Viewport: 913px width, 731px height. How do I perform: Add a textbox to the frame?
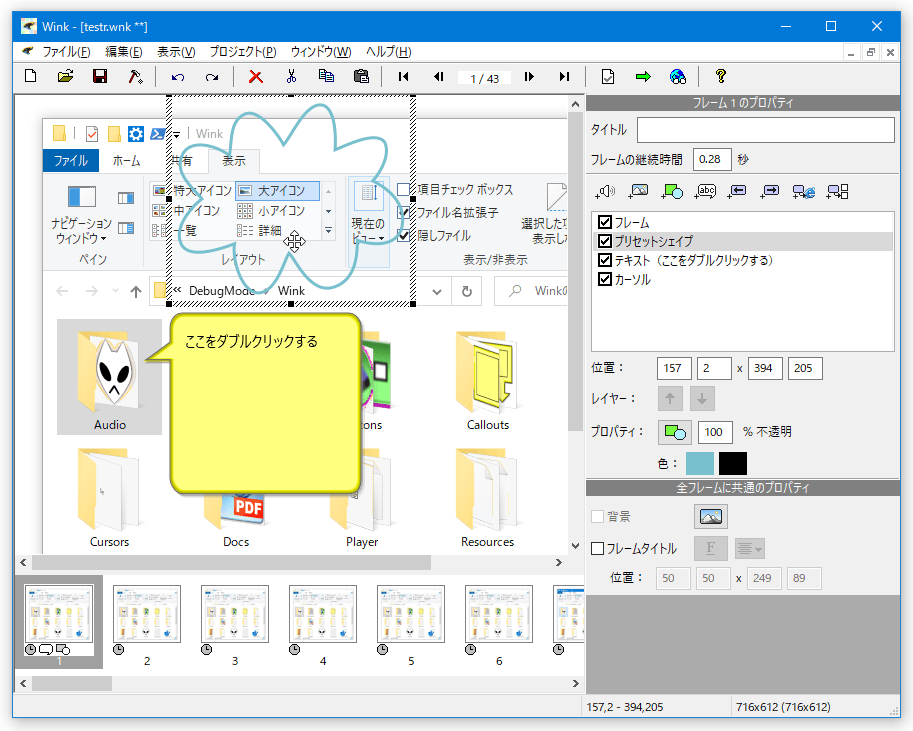click(705, 191)
